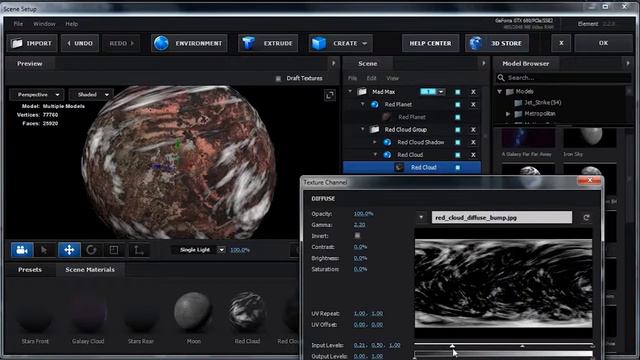Screen dimensions: 640x360
Task: Cancel with the X button beside OK
Action: pyautogui.click(x=561, y=43)
